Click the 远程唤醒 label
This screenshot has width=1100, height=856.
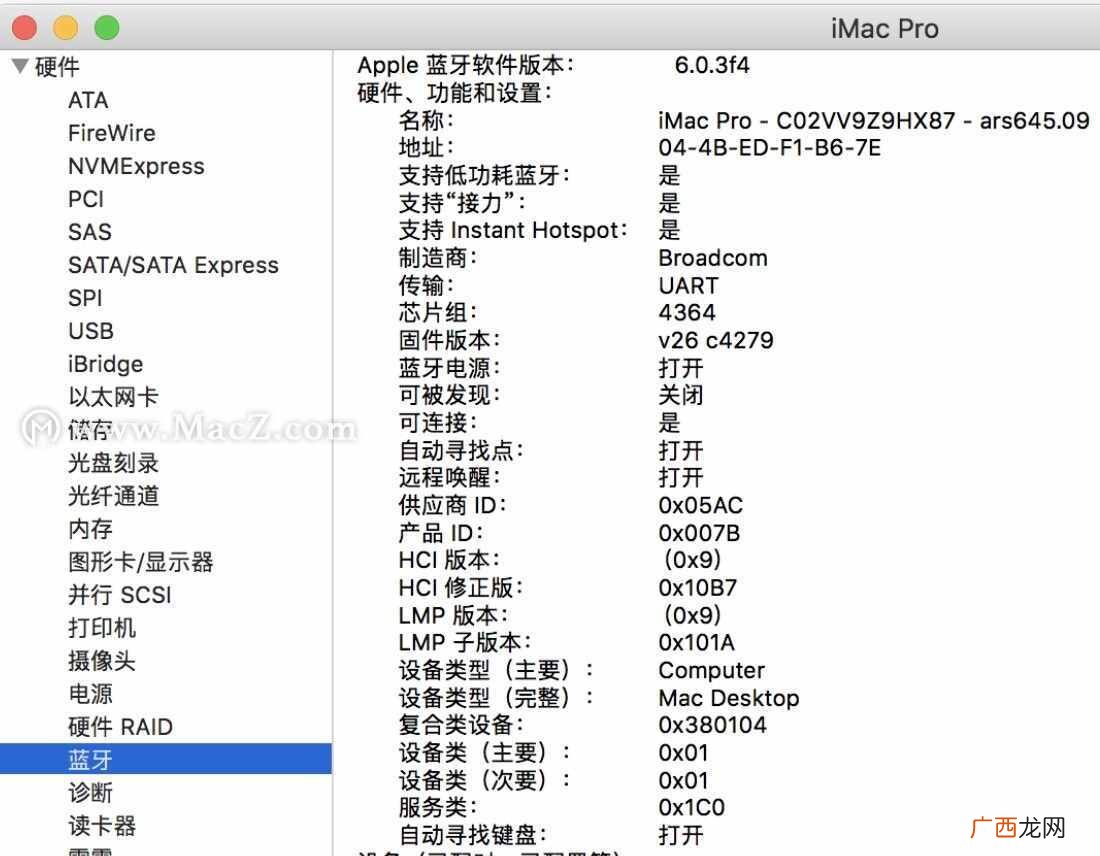tap(449, 478)
